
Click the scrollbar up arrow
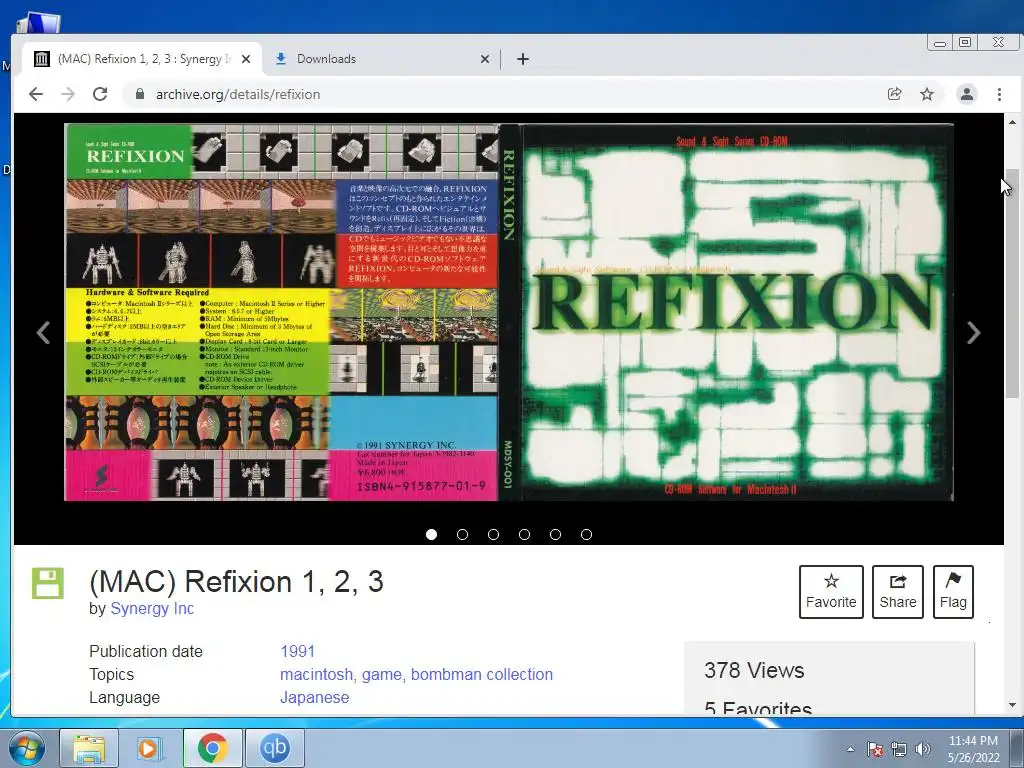click(x=1012, y=122)
